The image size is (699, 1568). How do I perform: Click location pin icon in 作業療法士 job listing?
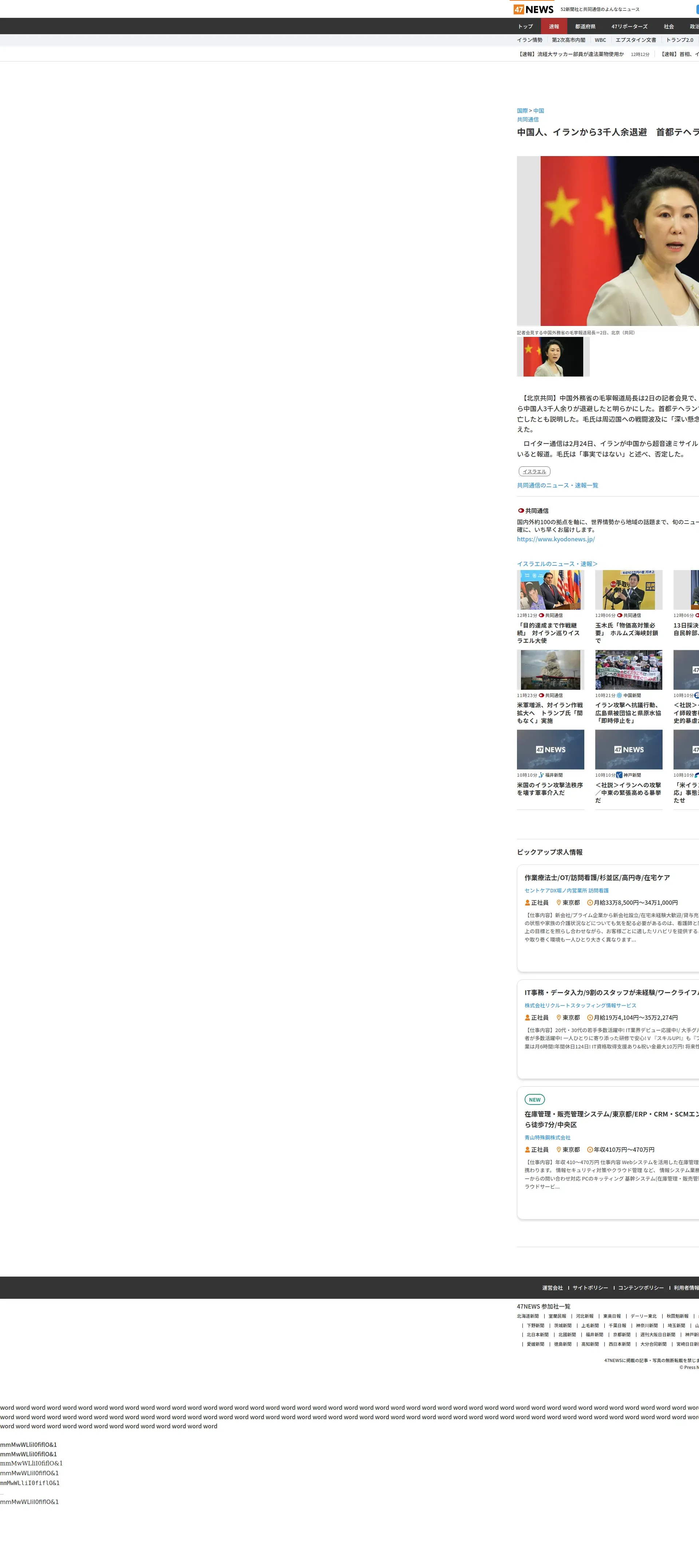point(558,903)
